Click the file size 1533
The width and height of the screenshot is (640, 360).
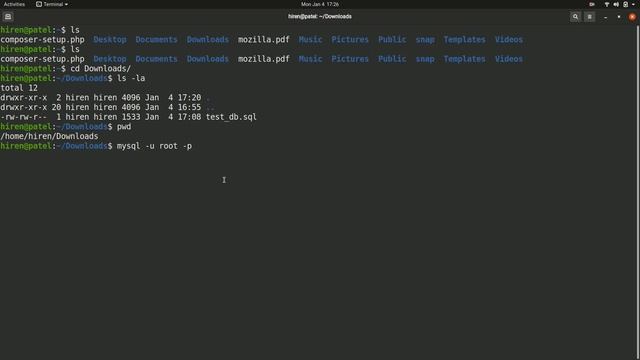(131, 117)
